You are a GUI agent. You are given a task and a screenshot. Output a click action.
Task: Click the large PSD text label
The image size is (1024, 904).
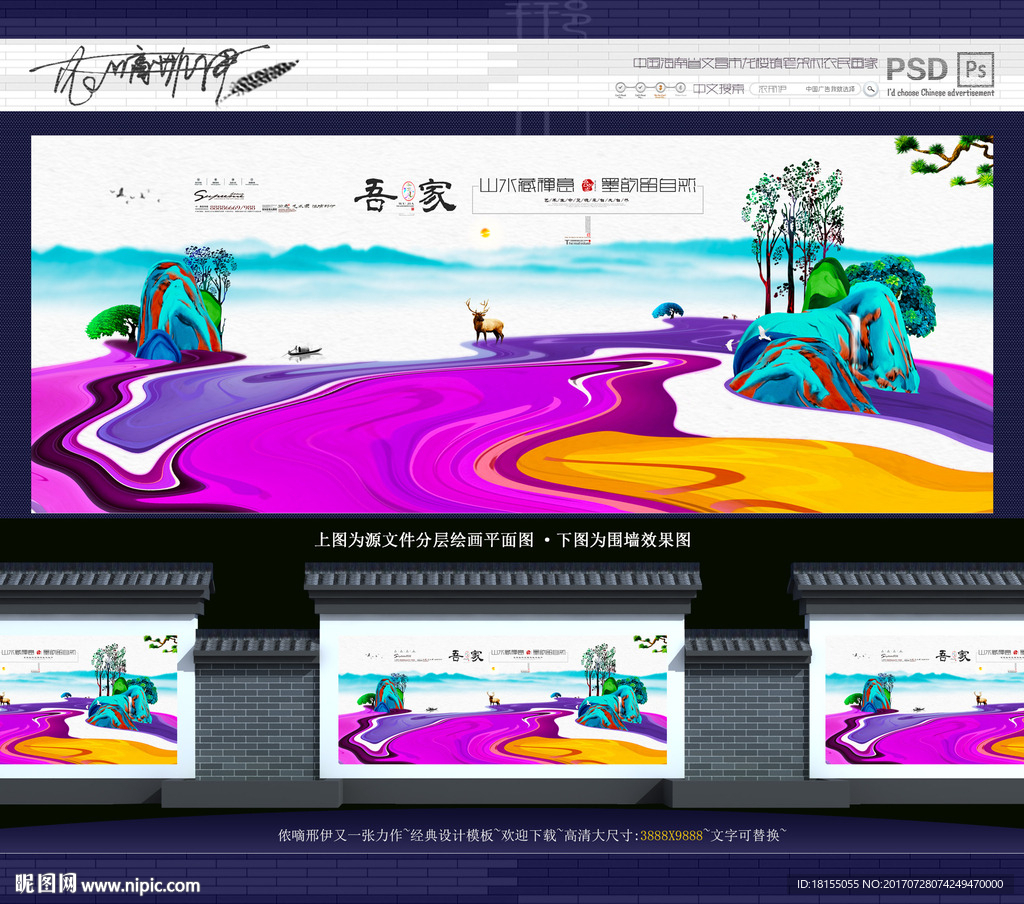[x=917, y=68]
